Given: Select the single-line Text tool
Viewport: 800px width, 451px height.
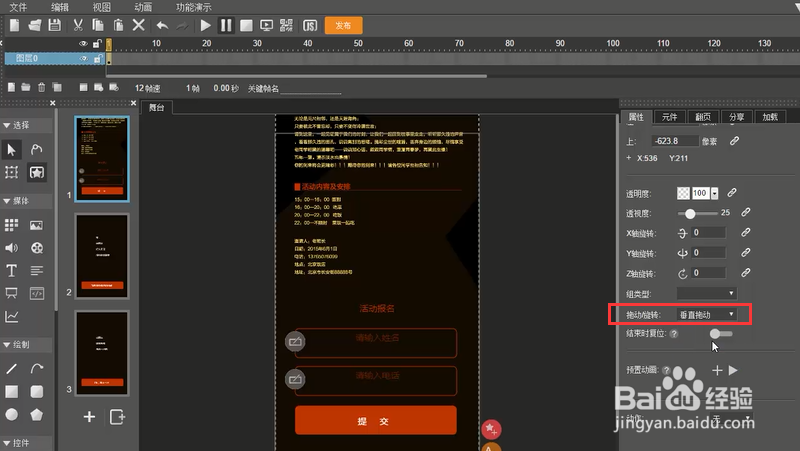Looking at the screenshot, I should tap(11, 270).
